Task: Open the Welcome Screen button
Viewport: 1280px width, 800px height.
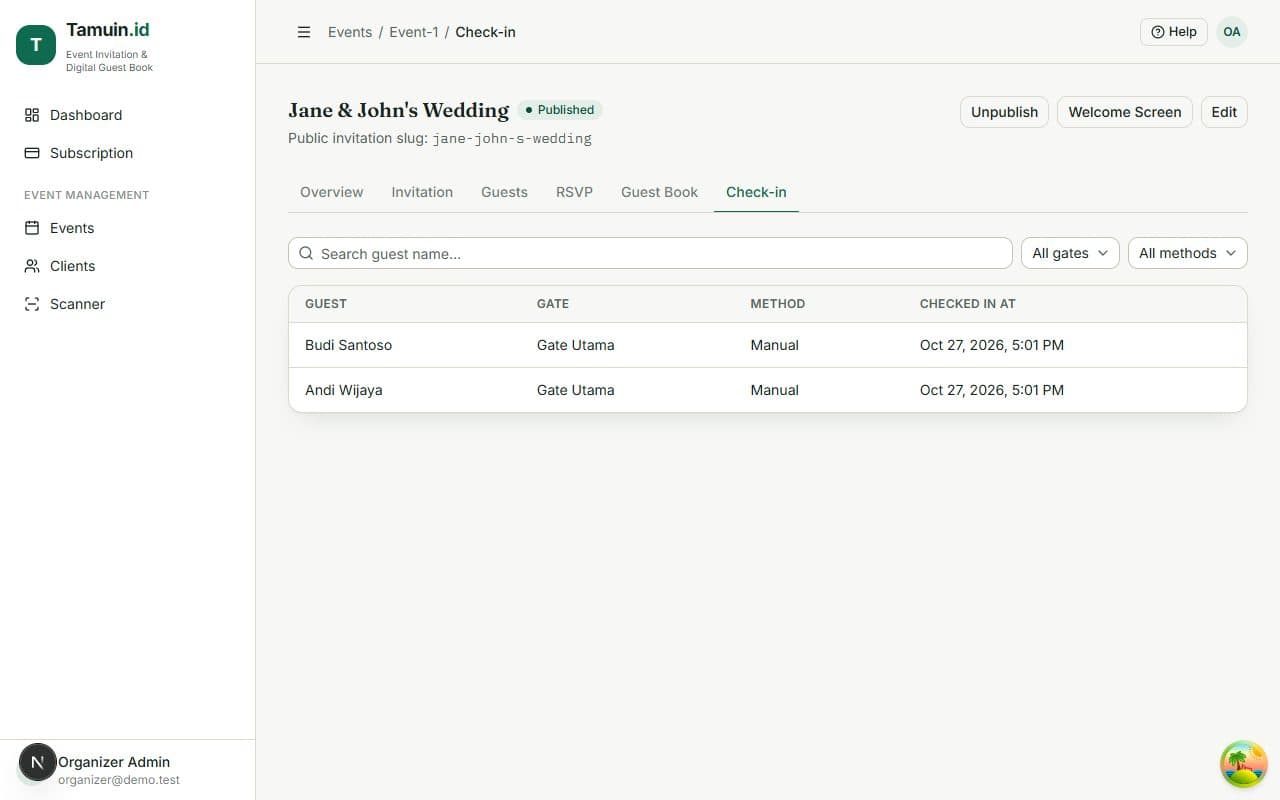Action: [x=1125, y=112]
